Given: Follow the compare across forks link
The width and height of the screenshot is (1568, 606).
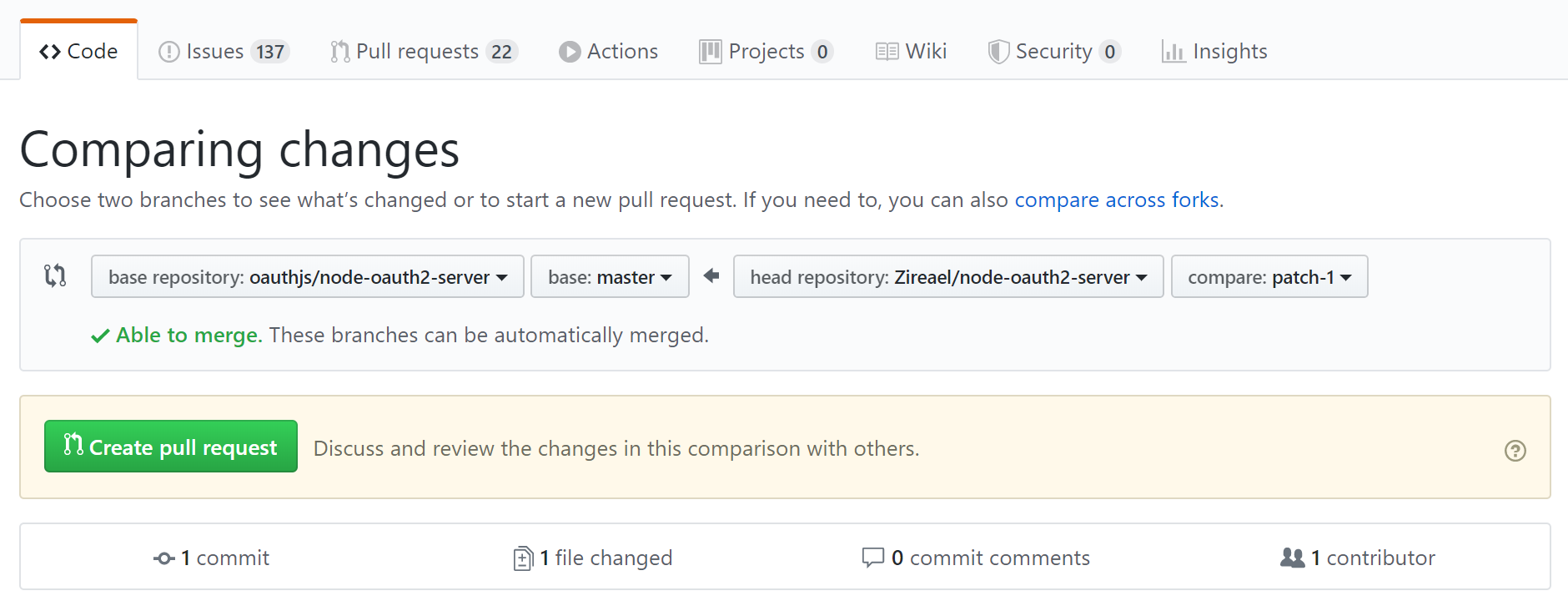Looking at the screenshot, I should coord(1117,200).
